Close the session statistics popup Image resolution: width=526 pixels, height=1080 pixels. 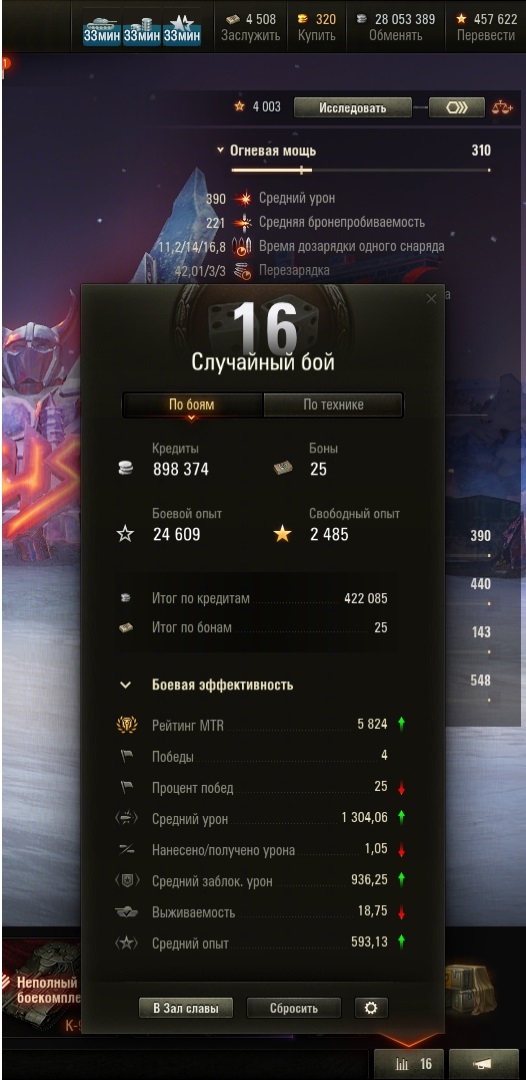point(432,298)
